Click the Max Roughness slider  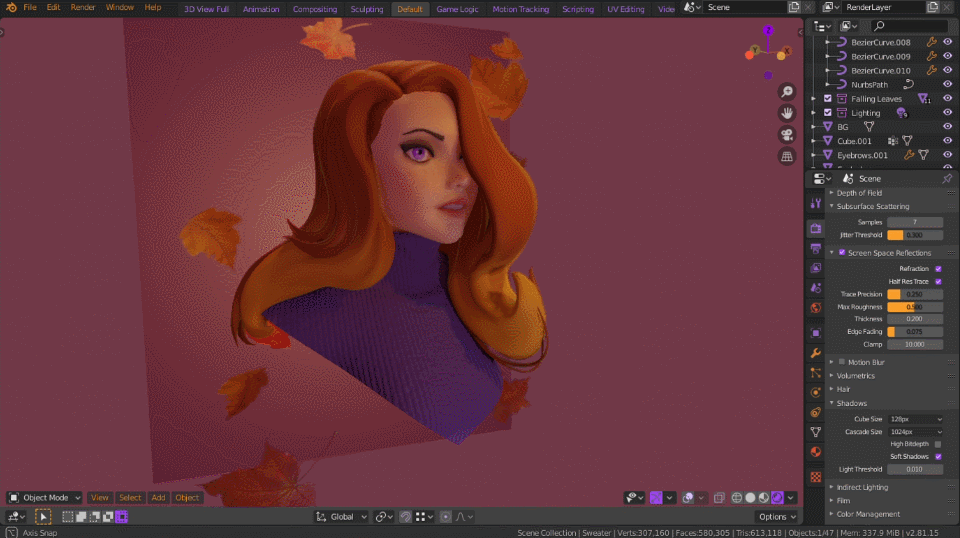click(x=915, y=307)
